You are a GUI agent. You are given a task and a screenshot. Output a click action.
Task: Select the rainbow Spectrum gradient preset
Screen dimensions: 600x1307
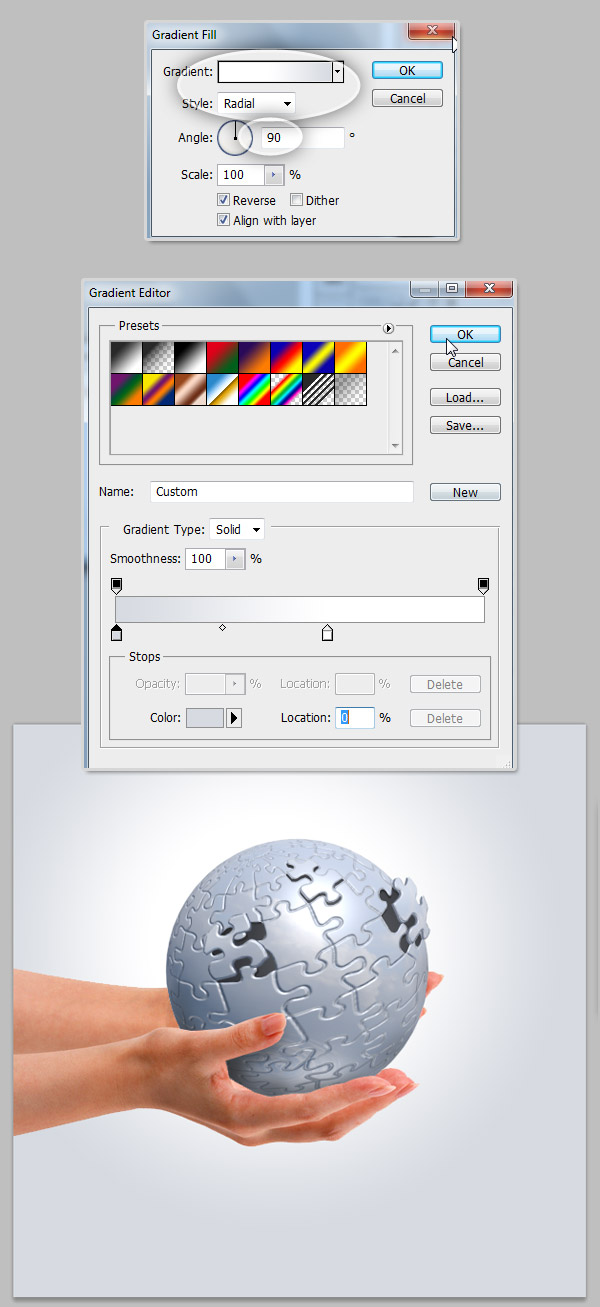point(253,390)
